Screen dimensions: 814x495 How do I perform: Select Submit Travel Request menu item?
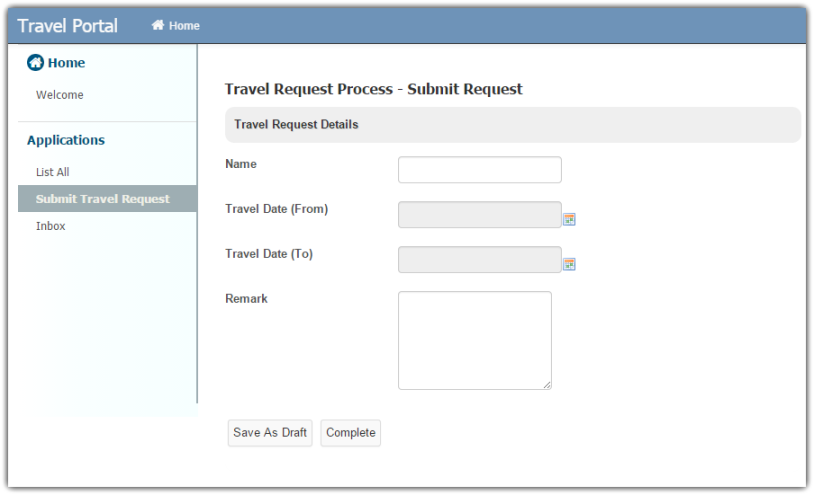(x=103, y=199)
